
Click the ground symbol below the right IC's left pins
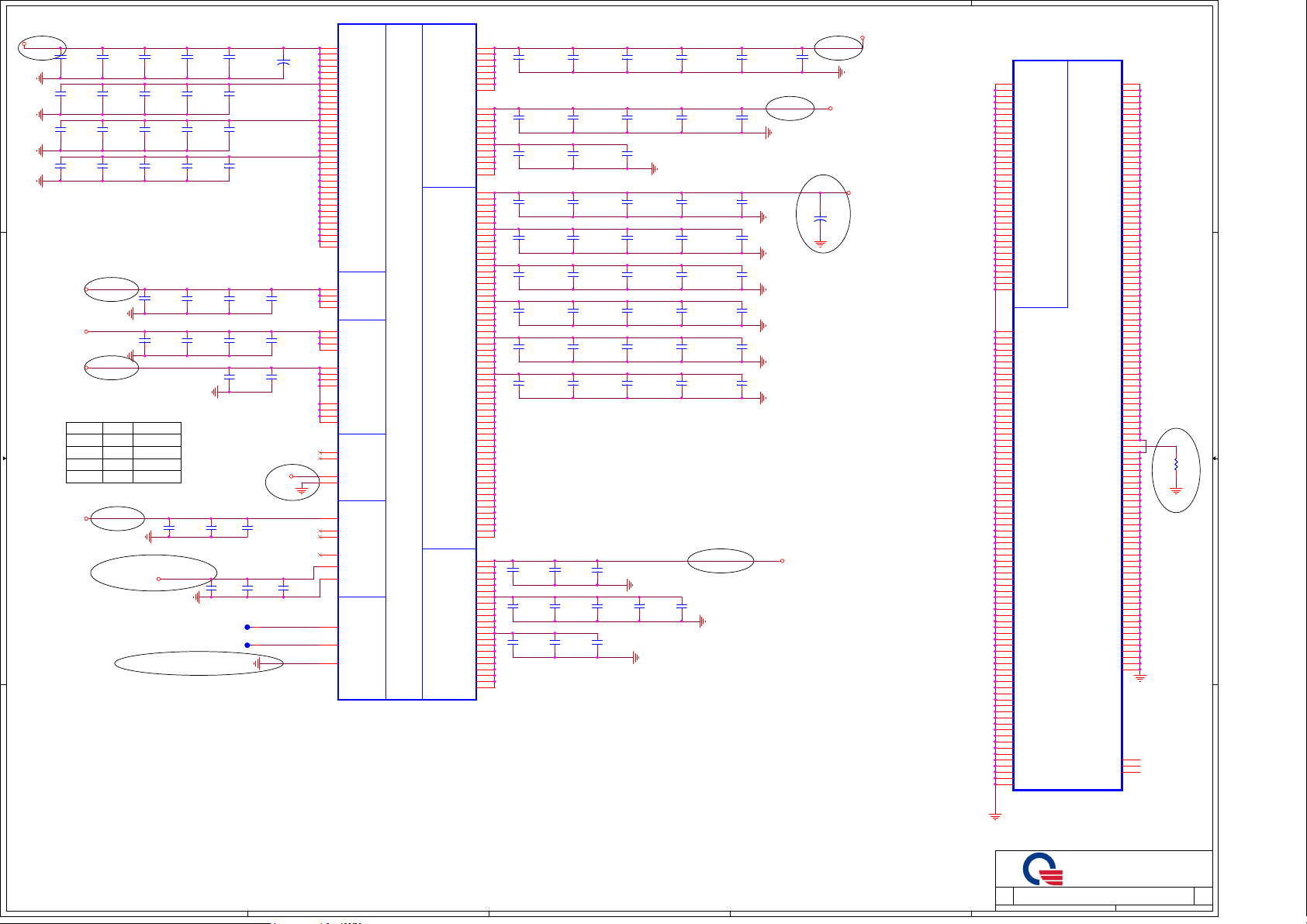tap(995, 816)
